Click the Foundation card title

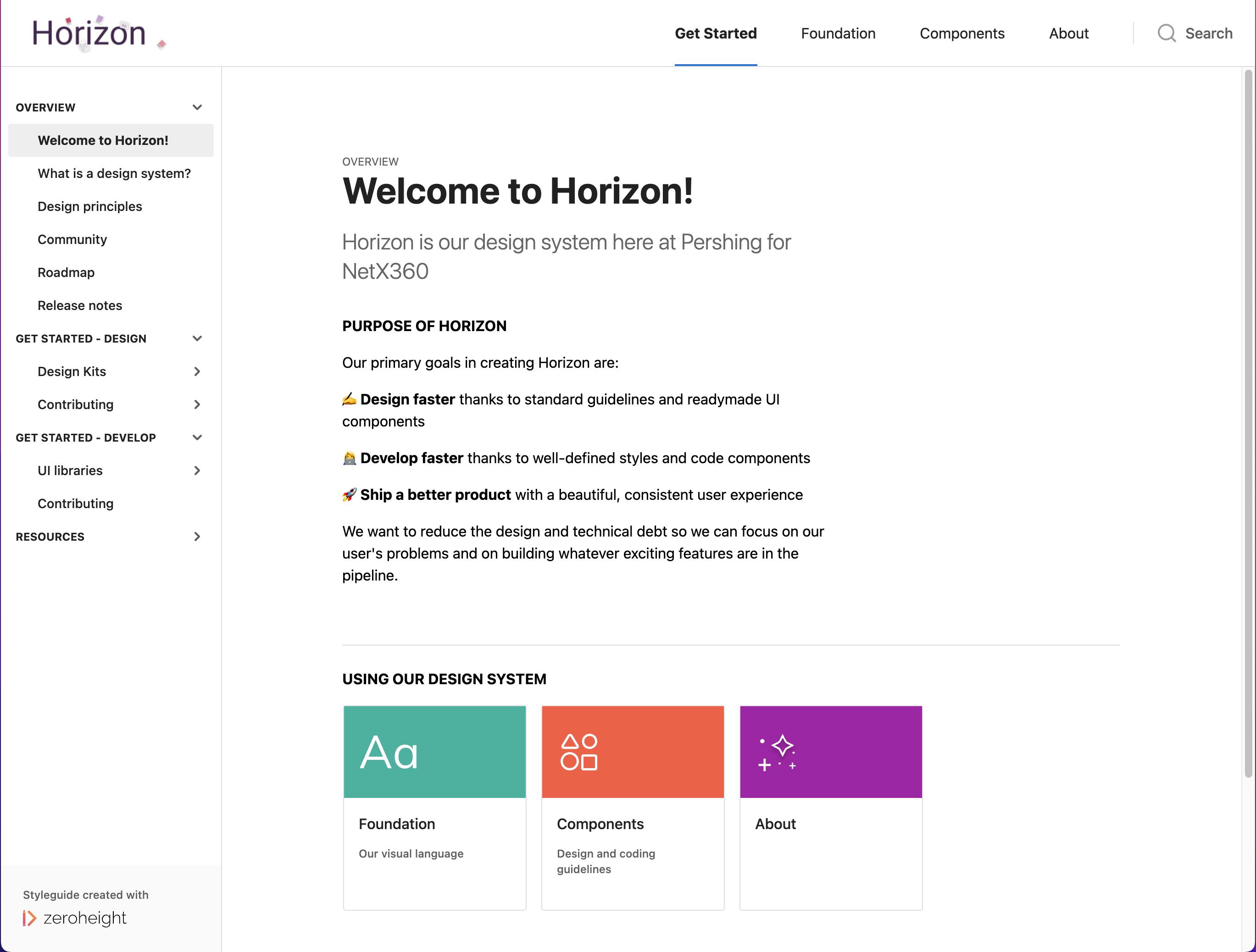[x=396, y=824]
